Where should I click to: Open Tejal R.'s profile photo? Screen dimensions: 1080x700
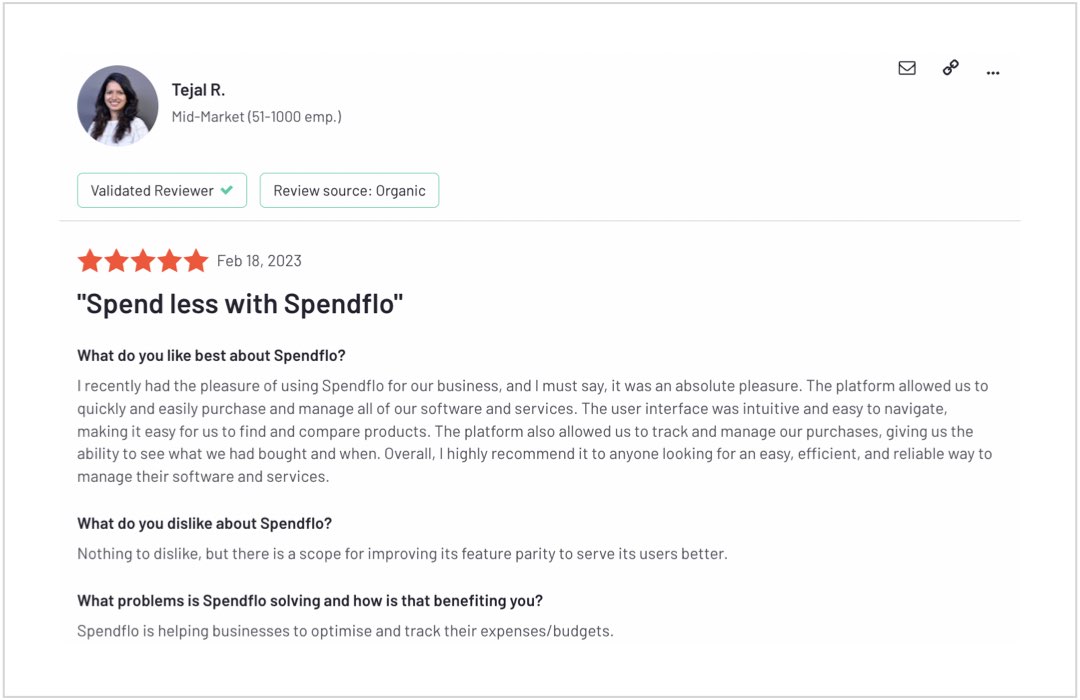click(x=117, y=104)
